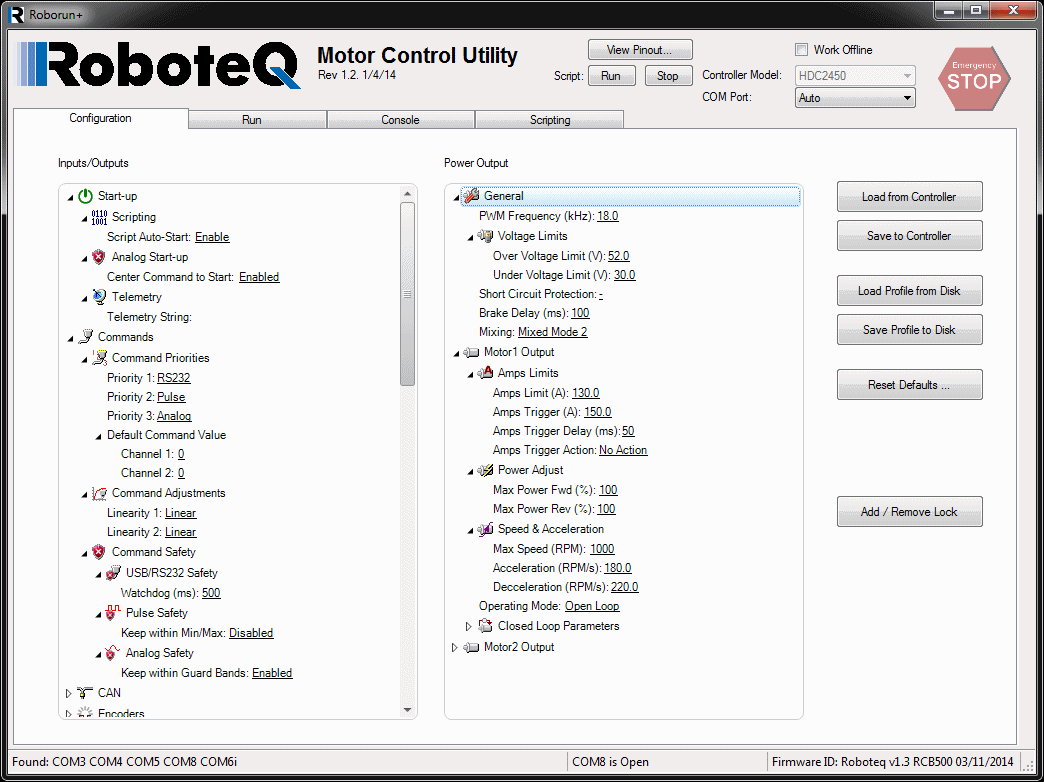The image size is (1044, 782).
Task: Toggle Script Auto-Start Enable value
Action: 212,237
